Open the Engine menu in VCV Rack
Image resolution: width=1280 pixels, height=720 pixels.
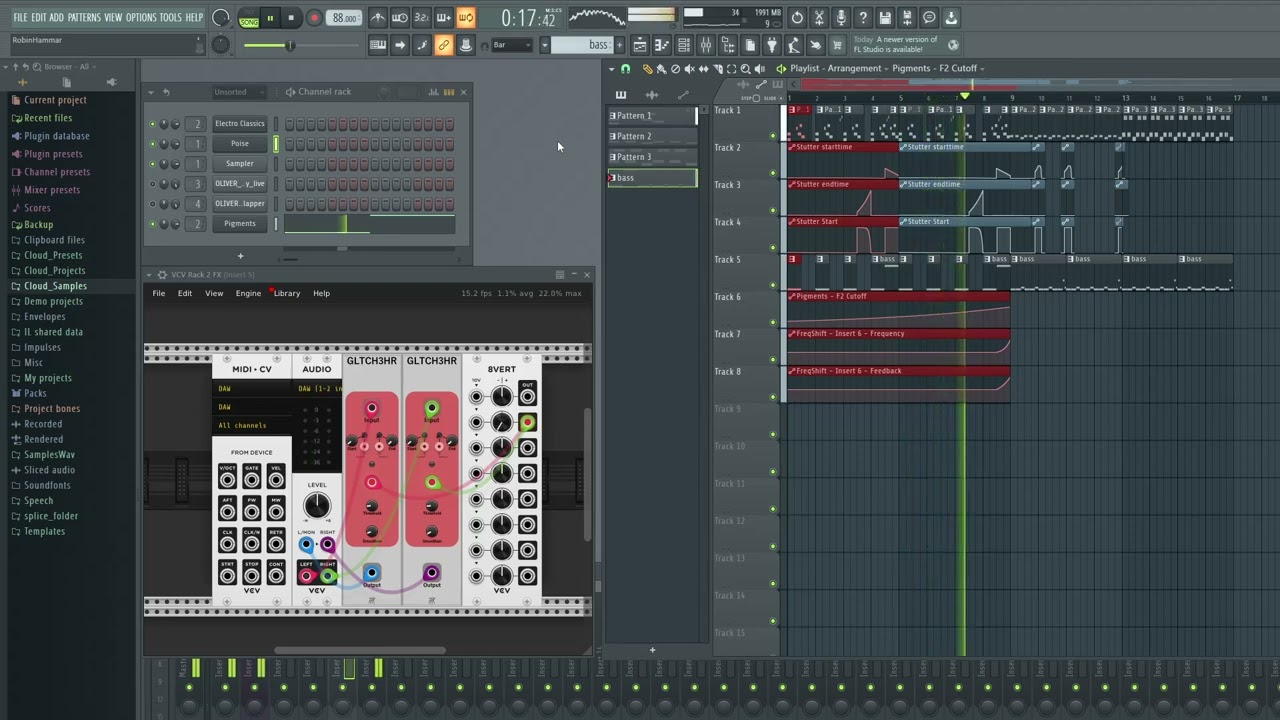[248, 294]
